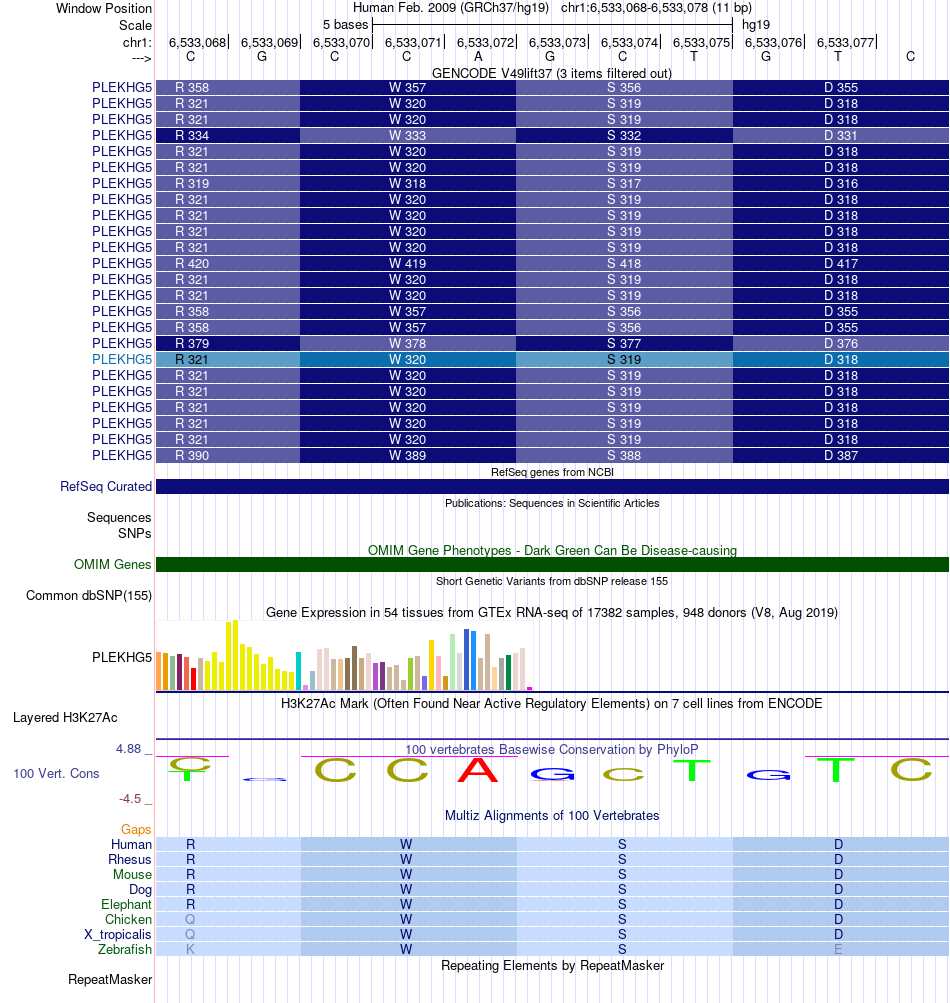The width and height of the screenshot is (950, 1003).
Task: Select the H3K27Ac Mark ENCODE track title
Action: pyautogui.click(x=552, y=704)
